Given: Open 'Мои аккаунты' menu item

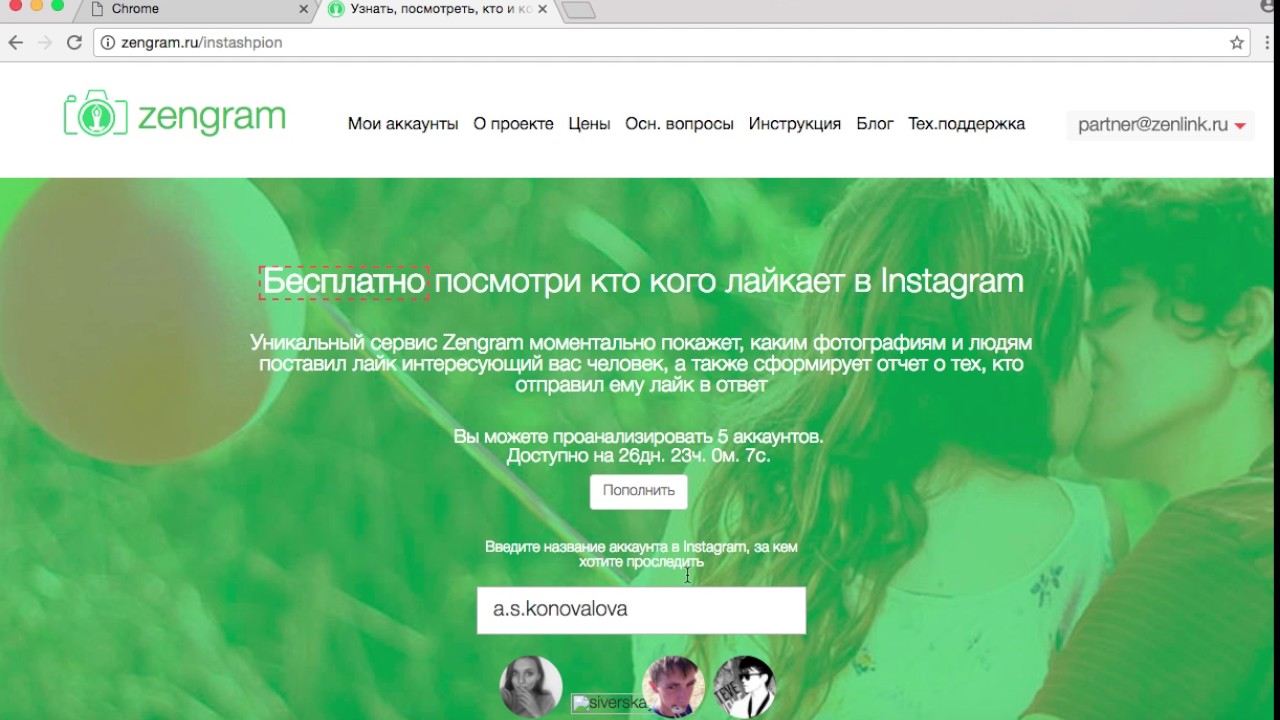Looking at the screenshot, I should 403,124.
